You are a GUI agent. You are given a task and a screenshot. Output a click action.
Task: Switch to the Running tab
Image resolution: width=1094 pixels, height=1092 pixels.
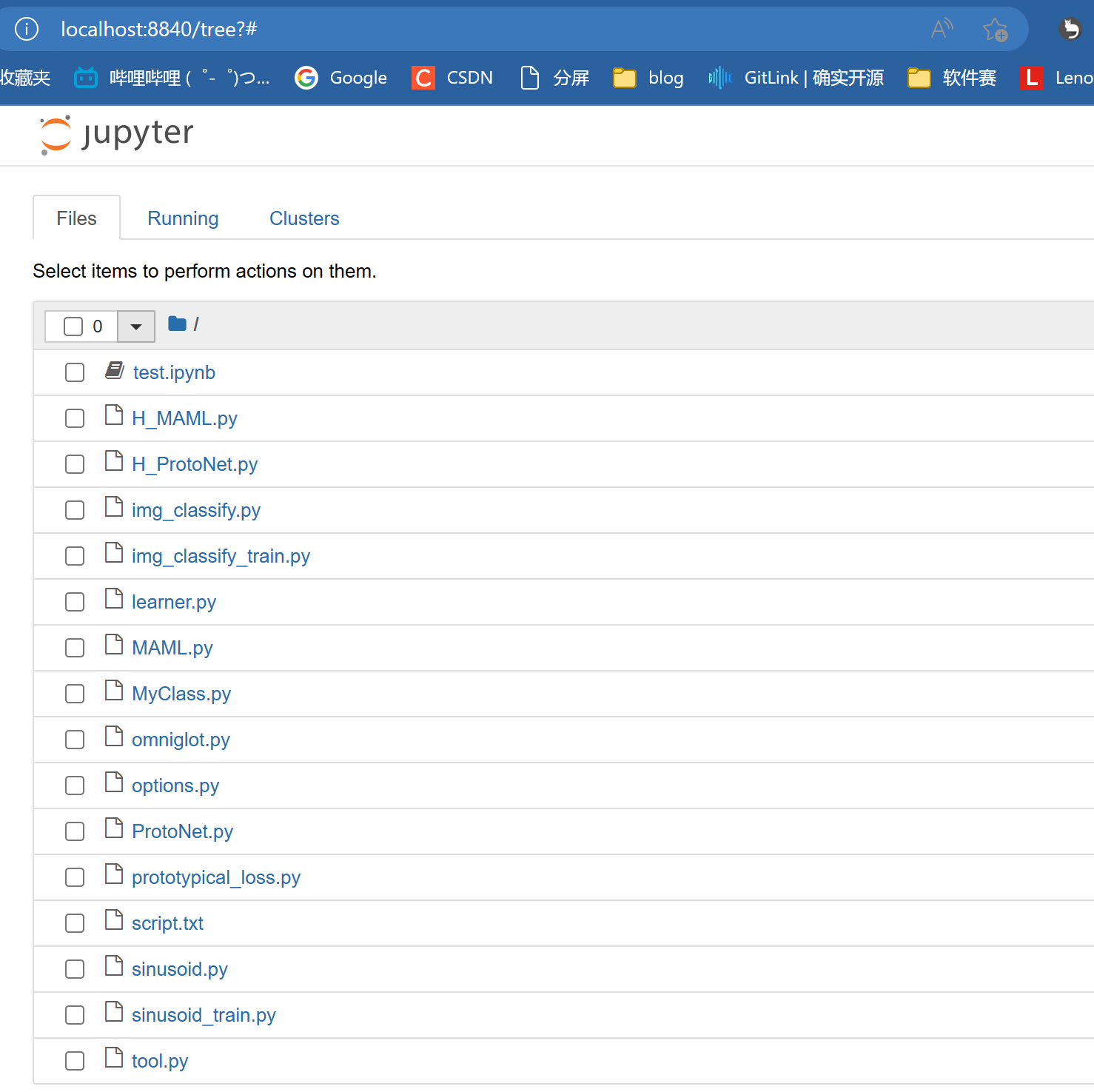[x=183, y=218]
